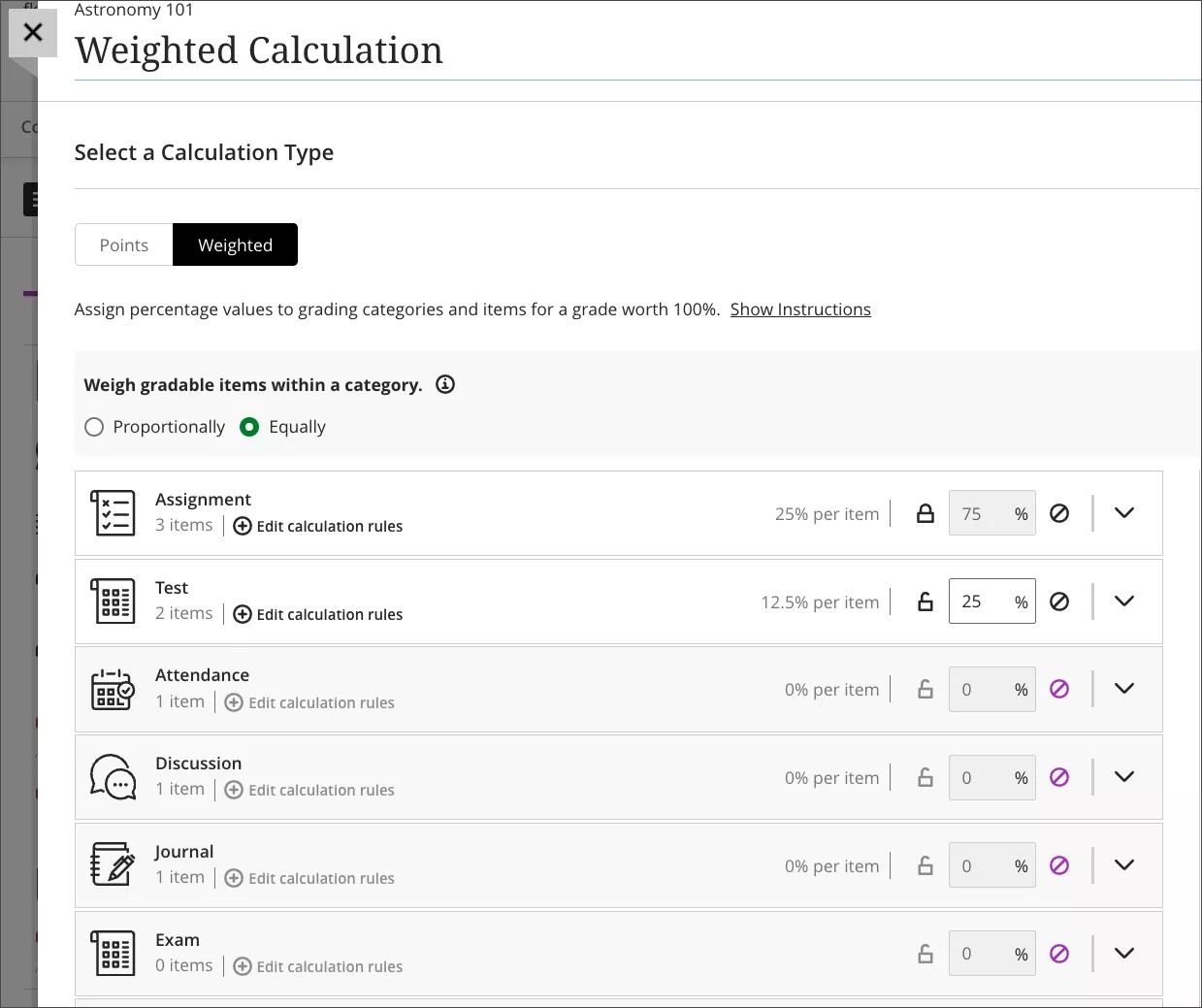This screenshot has height=1008, width=1202.
Task: Click the Test category calculator icon
Action: coord(113,601)
